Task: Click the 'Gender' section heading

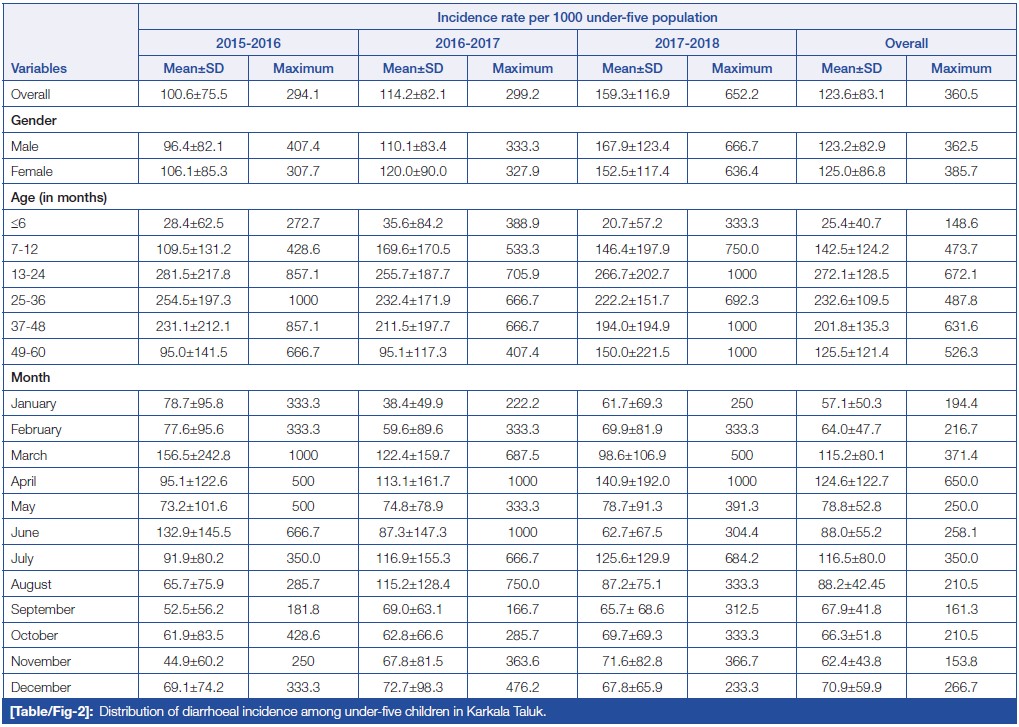Action: [33, 120]
